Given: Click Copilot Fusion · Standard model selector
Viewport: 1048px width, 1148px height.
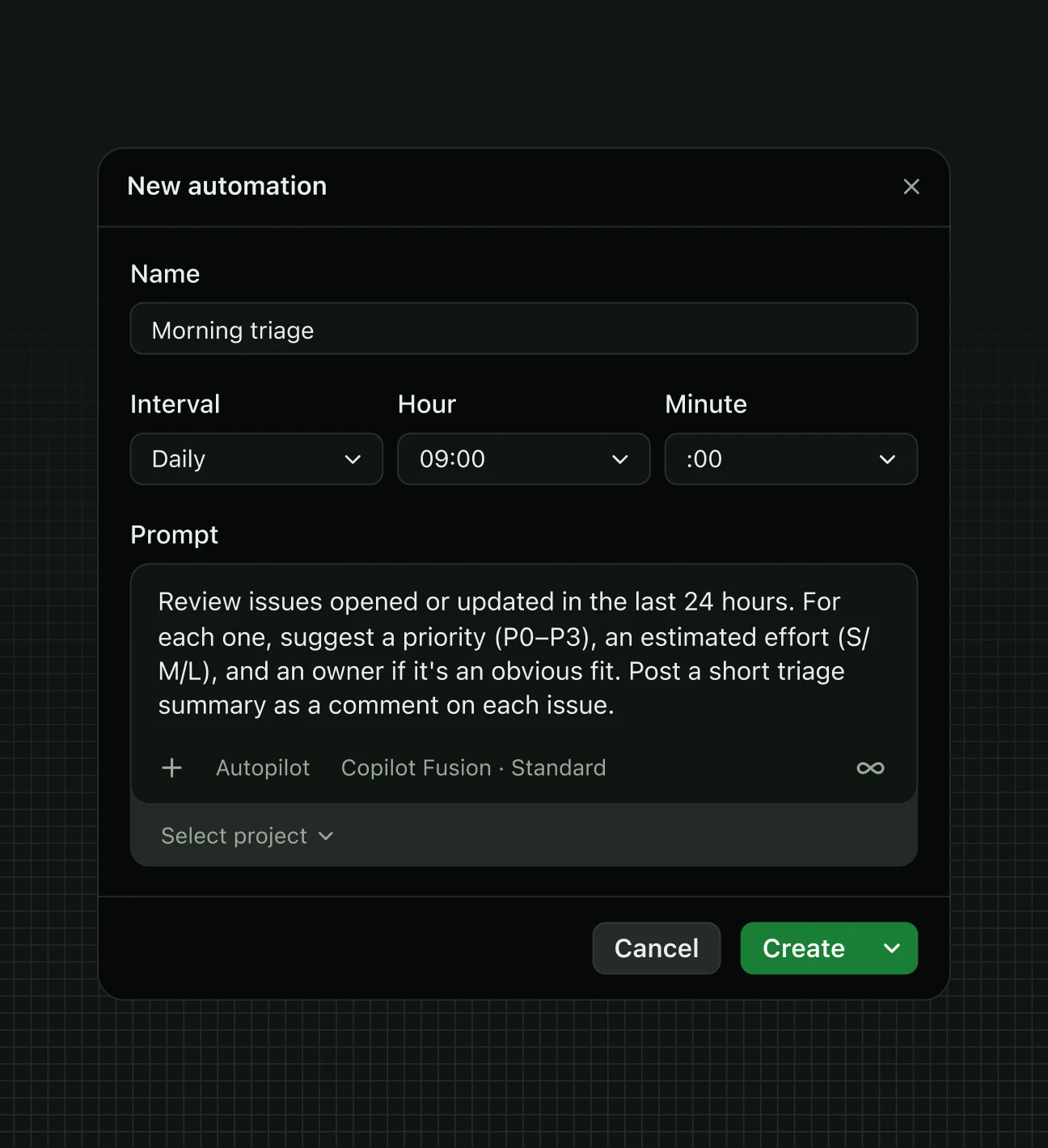Looking at the screenshot, I should click(474, 768).
